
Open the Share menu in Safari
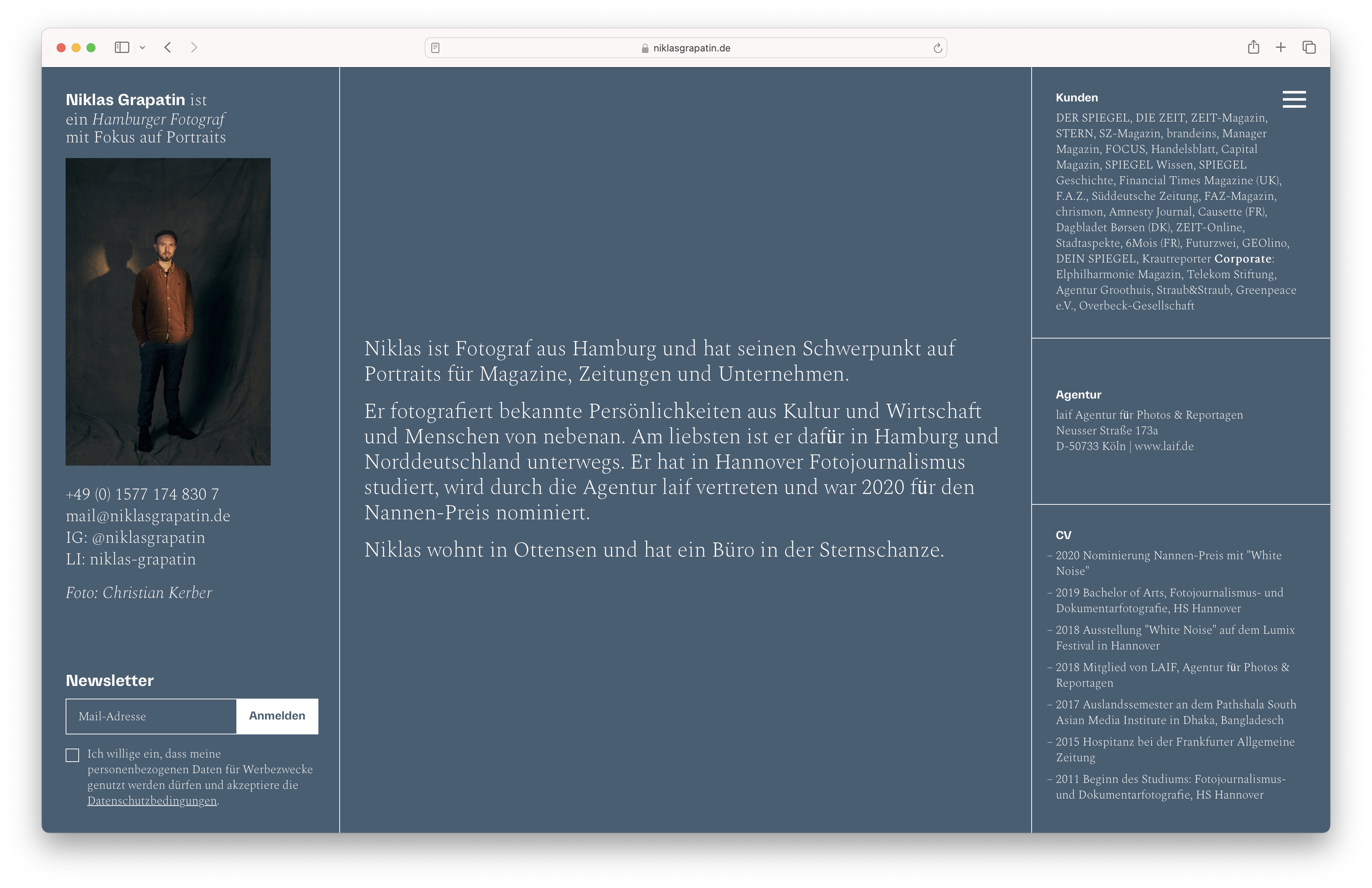pyautogui.click(x=1253, y=47)
